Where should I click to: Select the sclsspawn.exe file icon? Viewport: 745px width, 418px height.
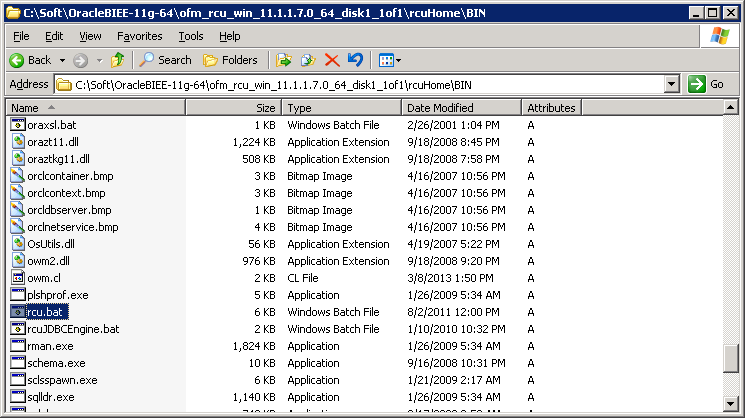[18, 380]
